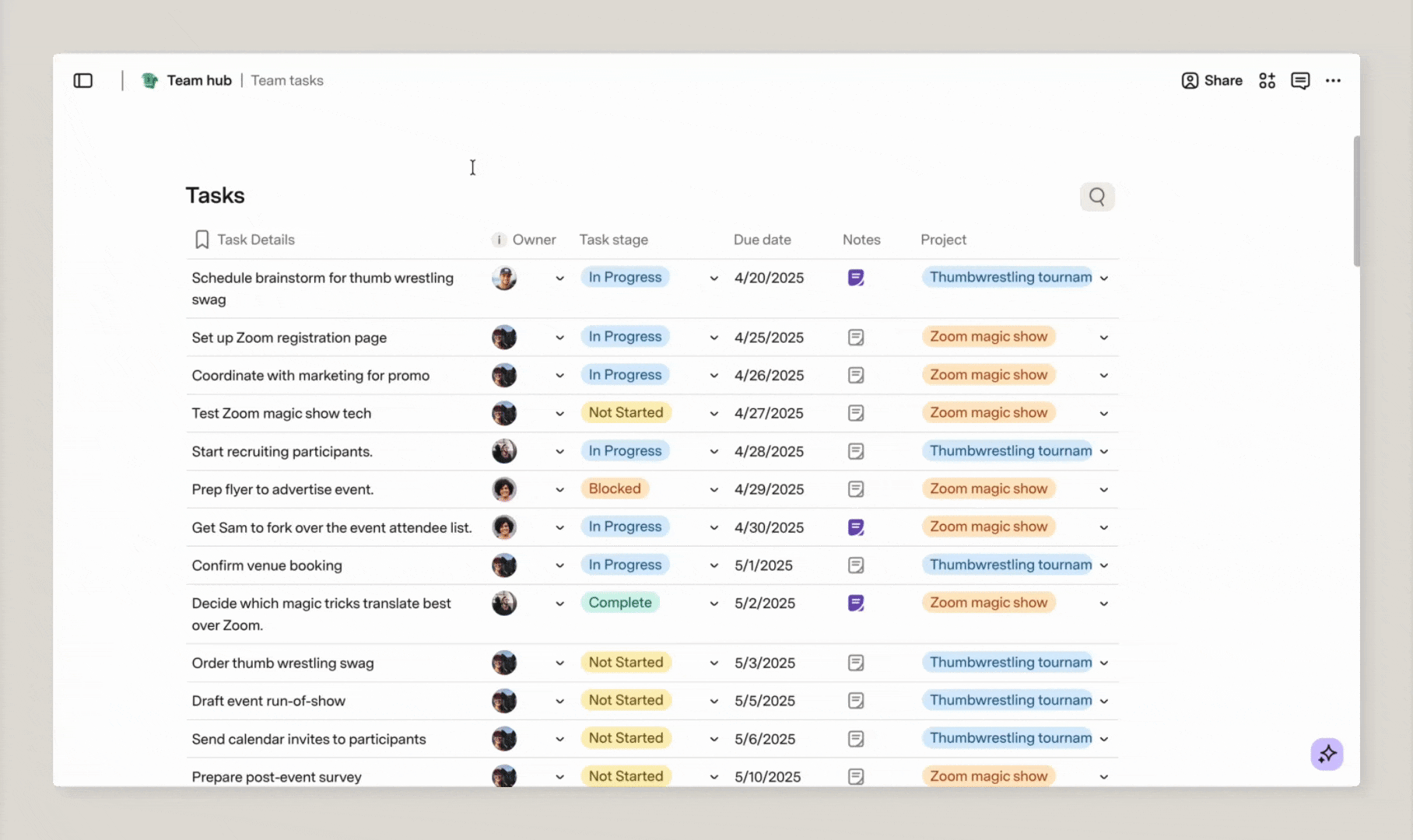Image resolution: width=1413 pixels, height=840 pixels.
Task: Click the Project column header
Action: coord(943,240)
